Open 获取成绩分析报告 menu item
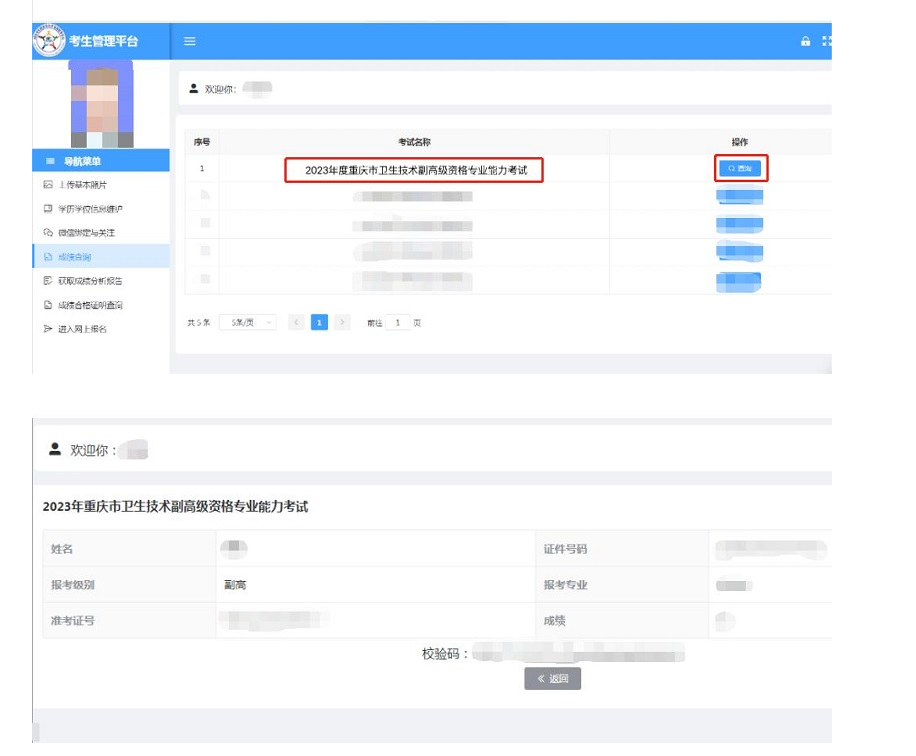Viewport: 916px width, 756px height. 90,281
